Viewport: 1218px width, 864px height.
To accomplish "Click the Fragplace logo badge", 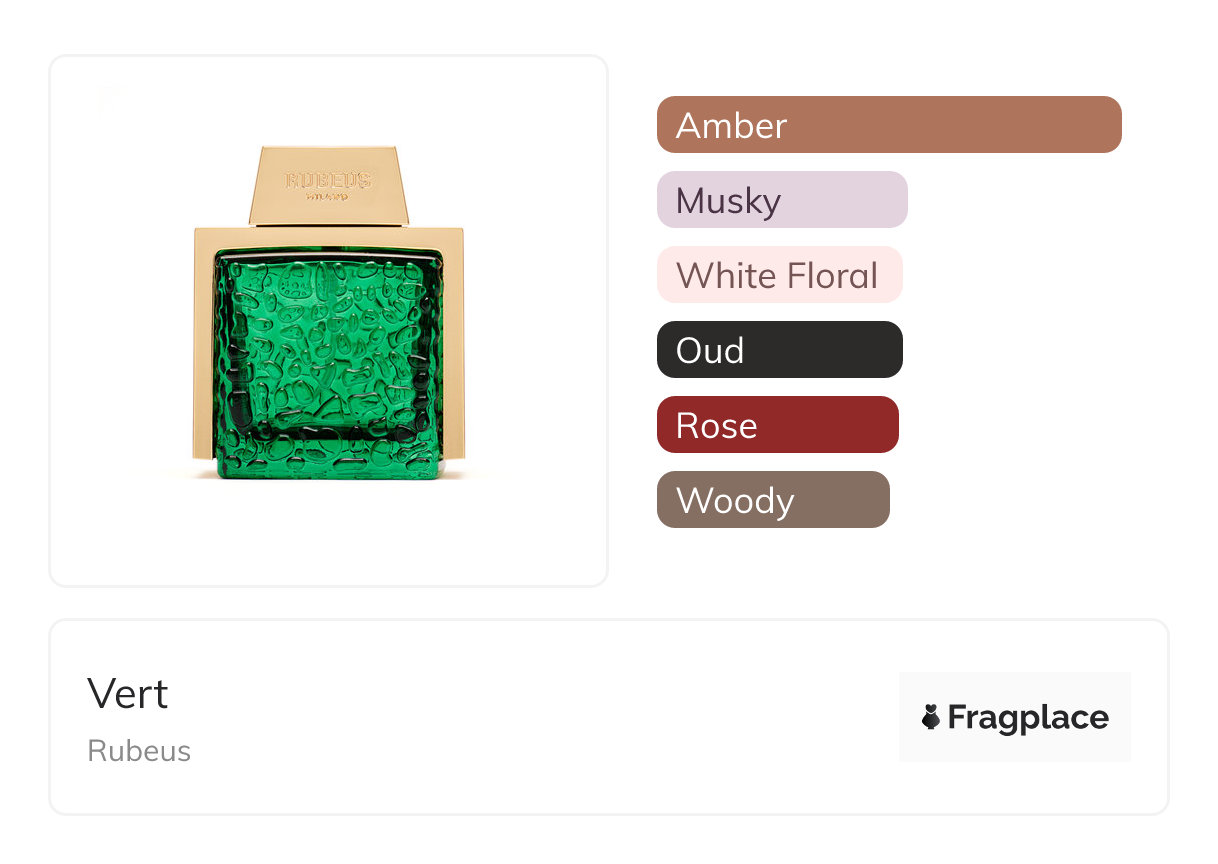I will tap(1014, 717).
